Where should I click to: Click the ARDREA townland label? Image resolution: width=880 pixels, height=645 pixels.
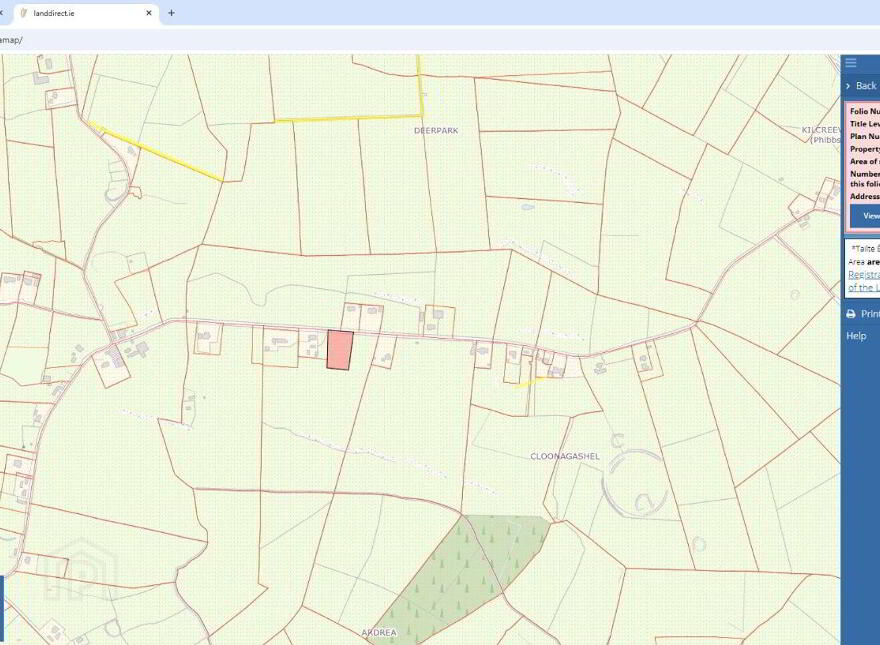point(379,633)
